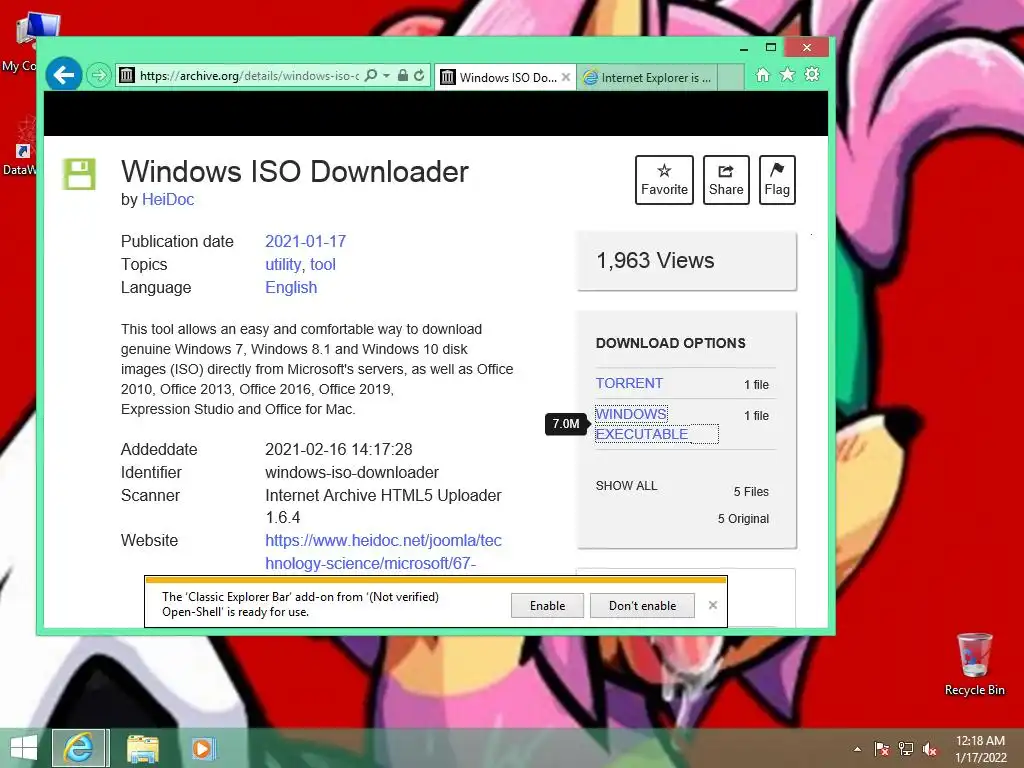
Task: Click the search magnifier in address bar
Action: 371,76
